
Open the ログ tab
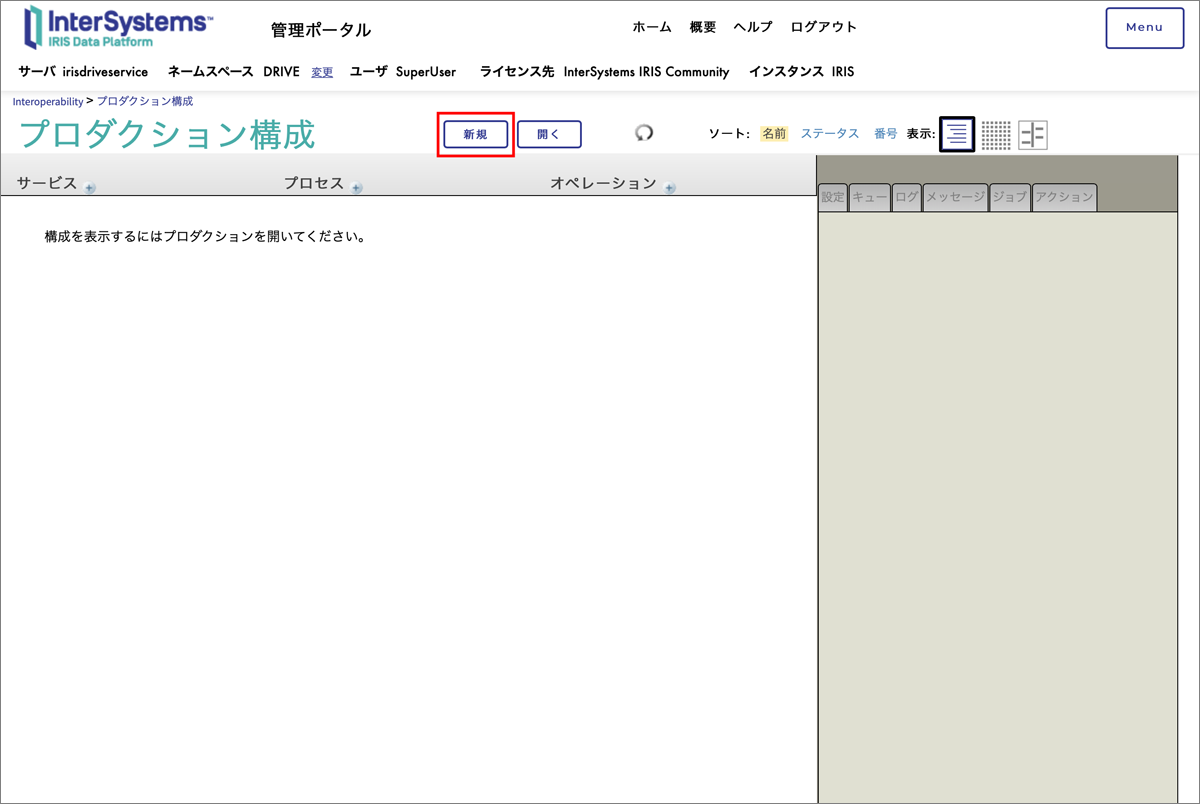click(x=907, y=197)
